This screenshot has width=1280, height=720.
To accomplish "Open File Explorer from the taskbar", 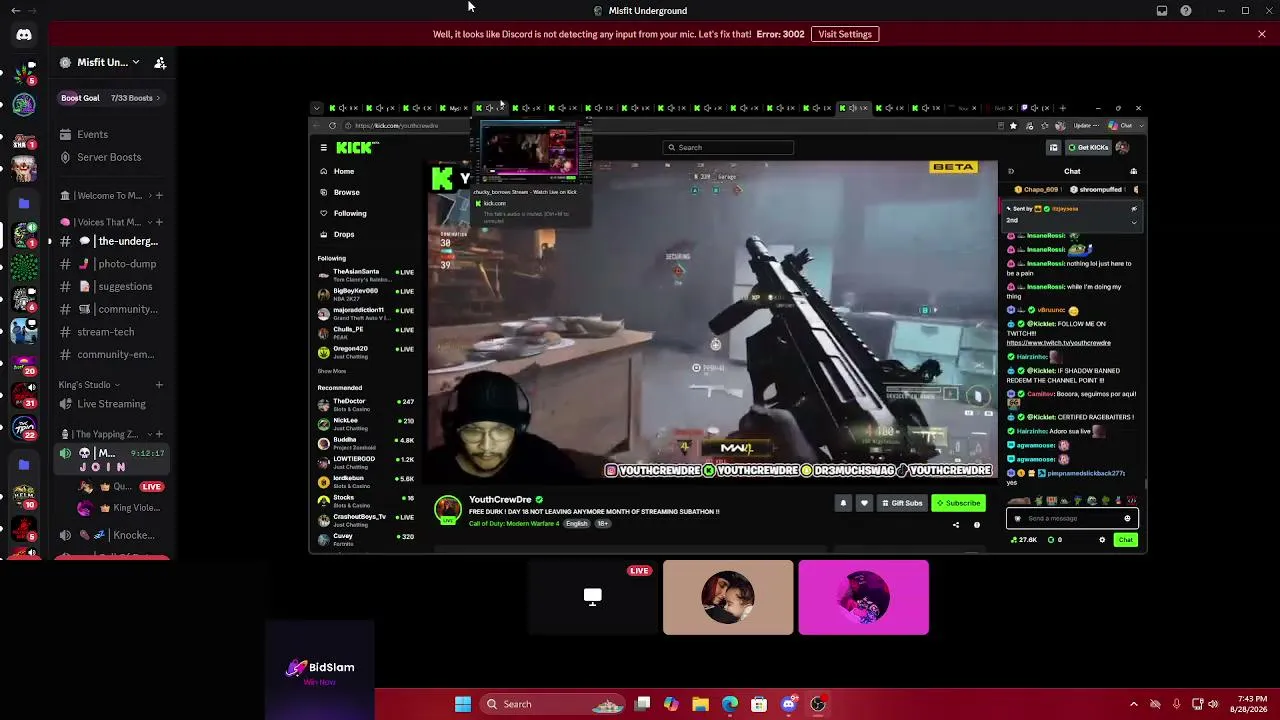I will pyautogui.click(x=700, y=704).
